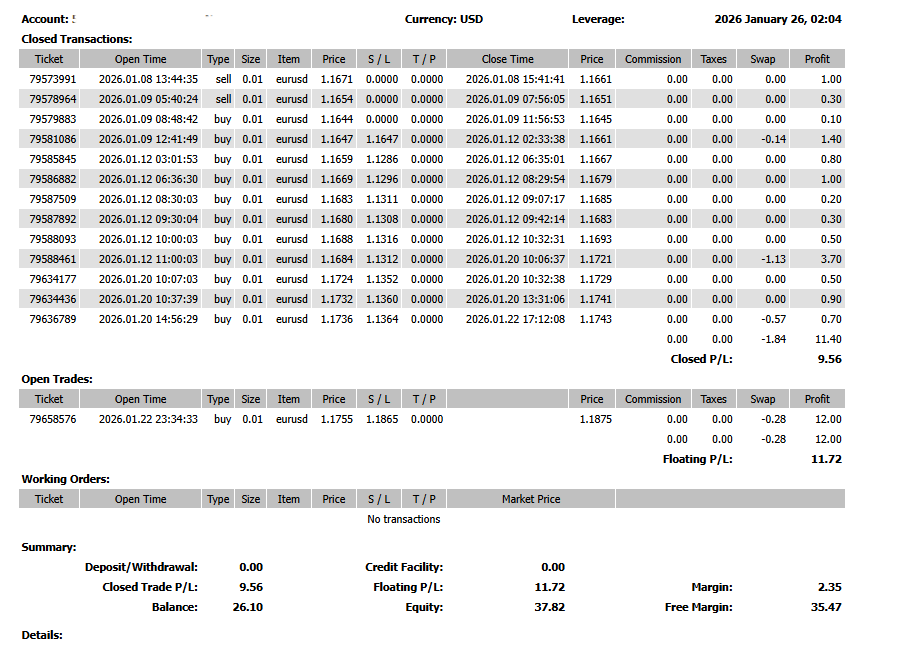The height and width of the screenshot is (649, 912).
Task: Click the Account label
Action: [x=45, y=19]
